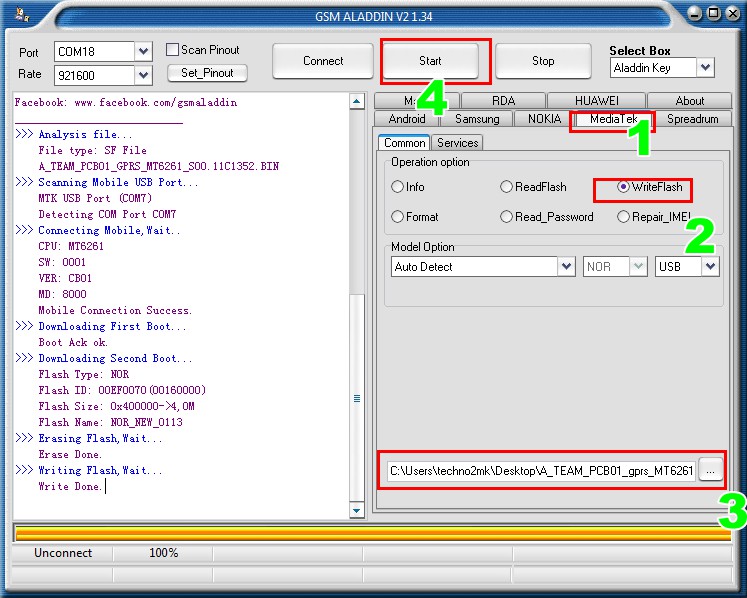Image resolution: width=747 pixels, height=598 pixels.
Task: Select the Repair_IMEI radio option
Action: pos(624,217)
